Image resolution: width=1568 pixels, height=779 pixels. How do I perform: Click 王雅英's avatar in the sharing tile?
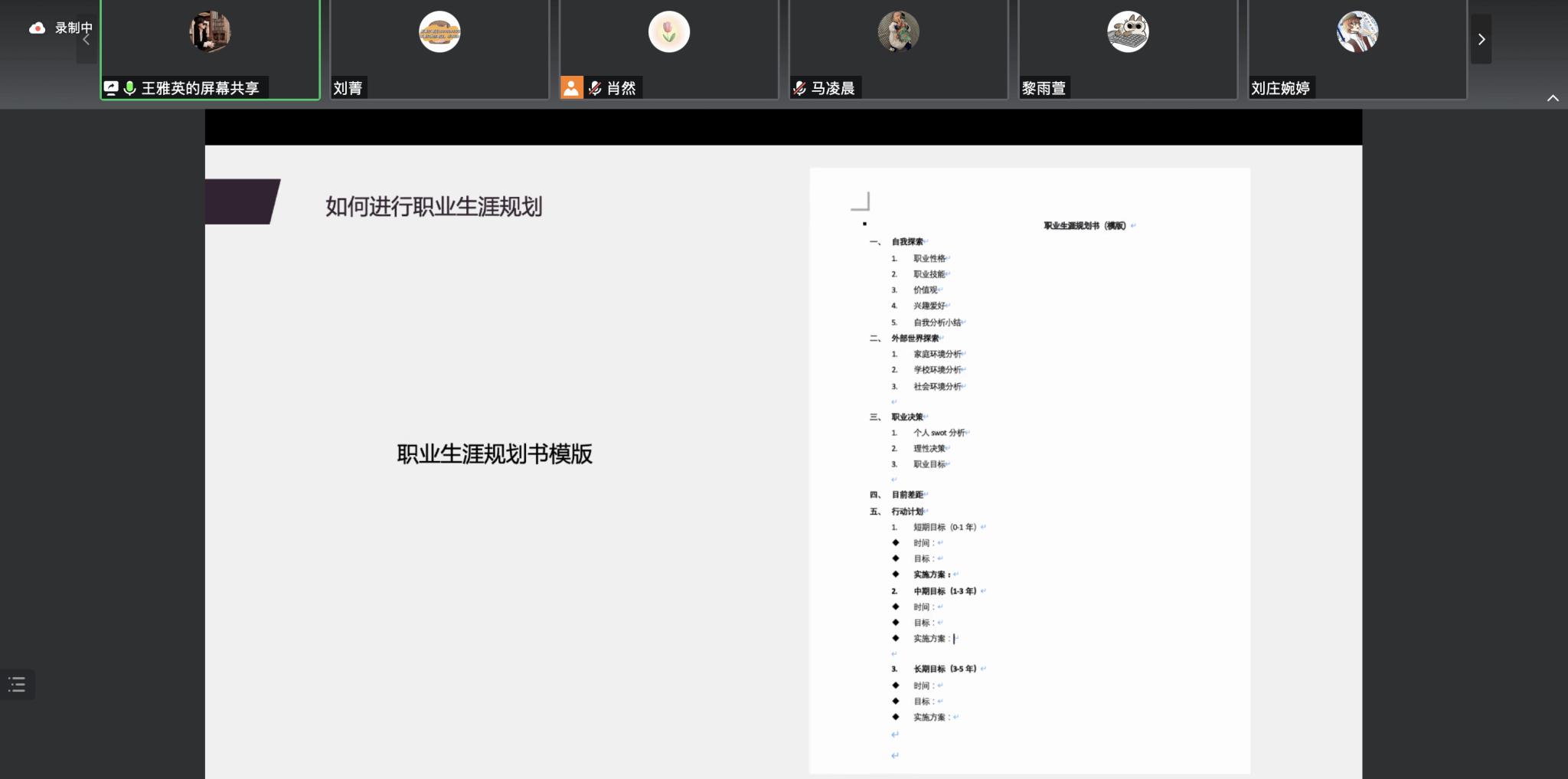(210, 32)
